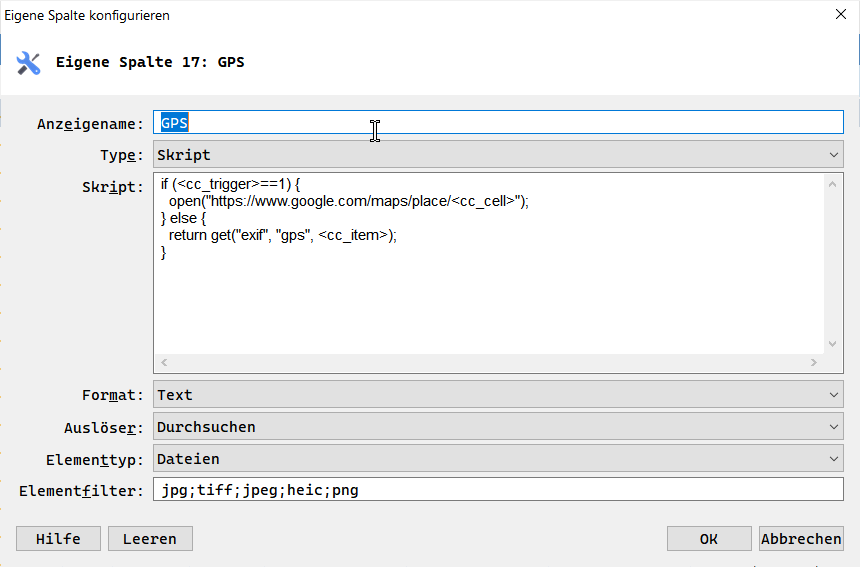Confirm the column settings with OK
The width and height of the screenshot is (860, 567).
[708, 539]
